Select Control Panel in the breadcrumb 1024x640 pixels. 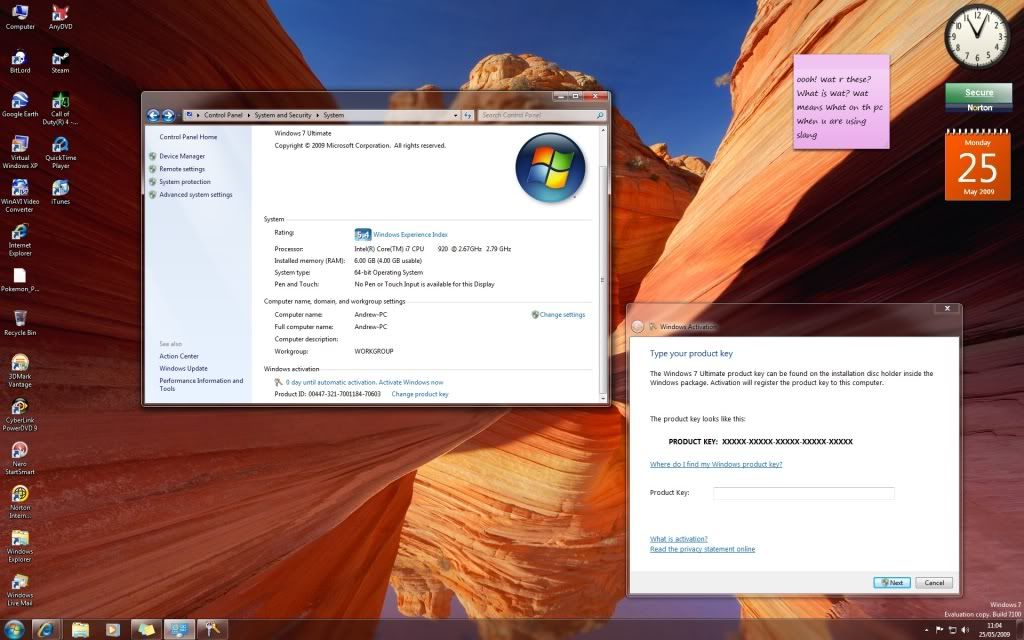[x=223, y=115]
